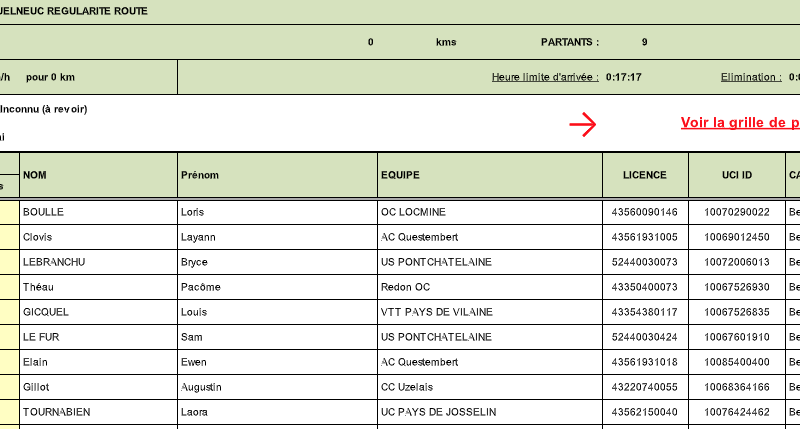Image resolution: width=800 pixels, height=429 pixels.
Task: Select the LICENCE column header
Action: tap(644, 175)
